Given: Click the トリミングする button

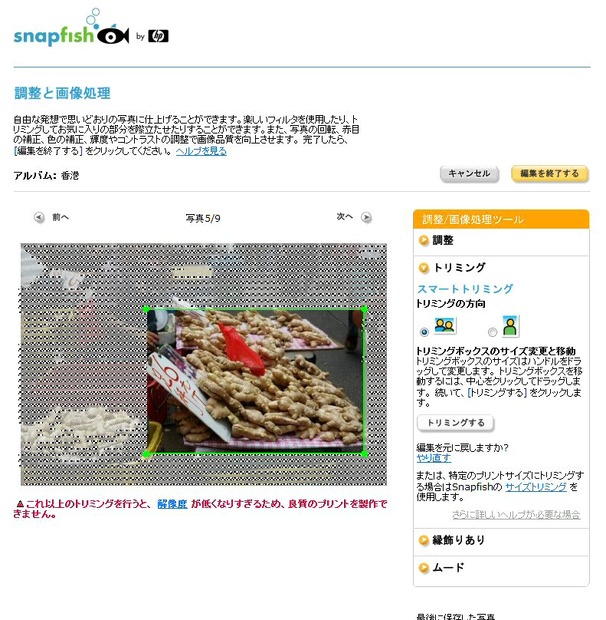Looking at the screenshot, I should point(456,423).
